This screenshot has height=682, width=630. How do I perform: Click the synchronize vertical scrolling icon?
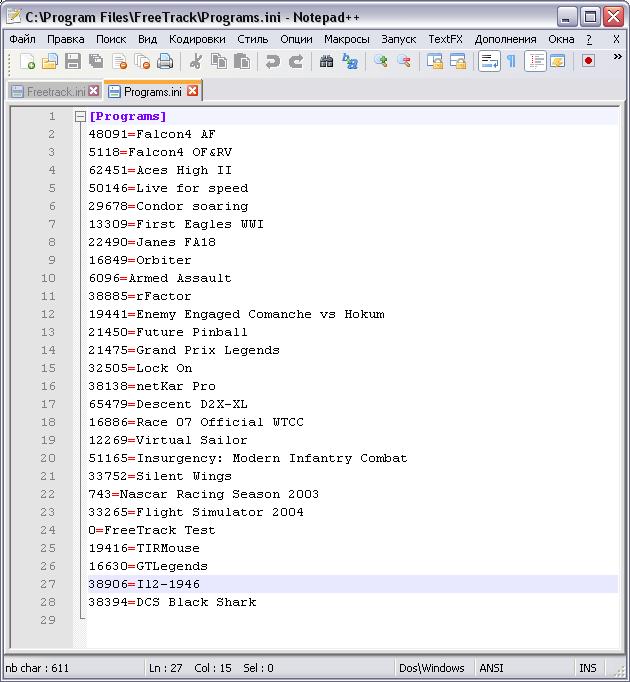tap(434, 61)
